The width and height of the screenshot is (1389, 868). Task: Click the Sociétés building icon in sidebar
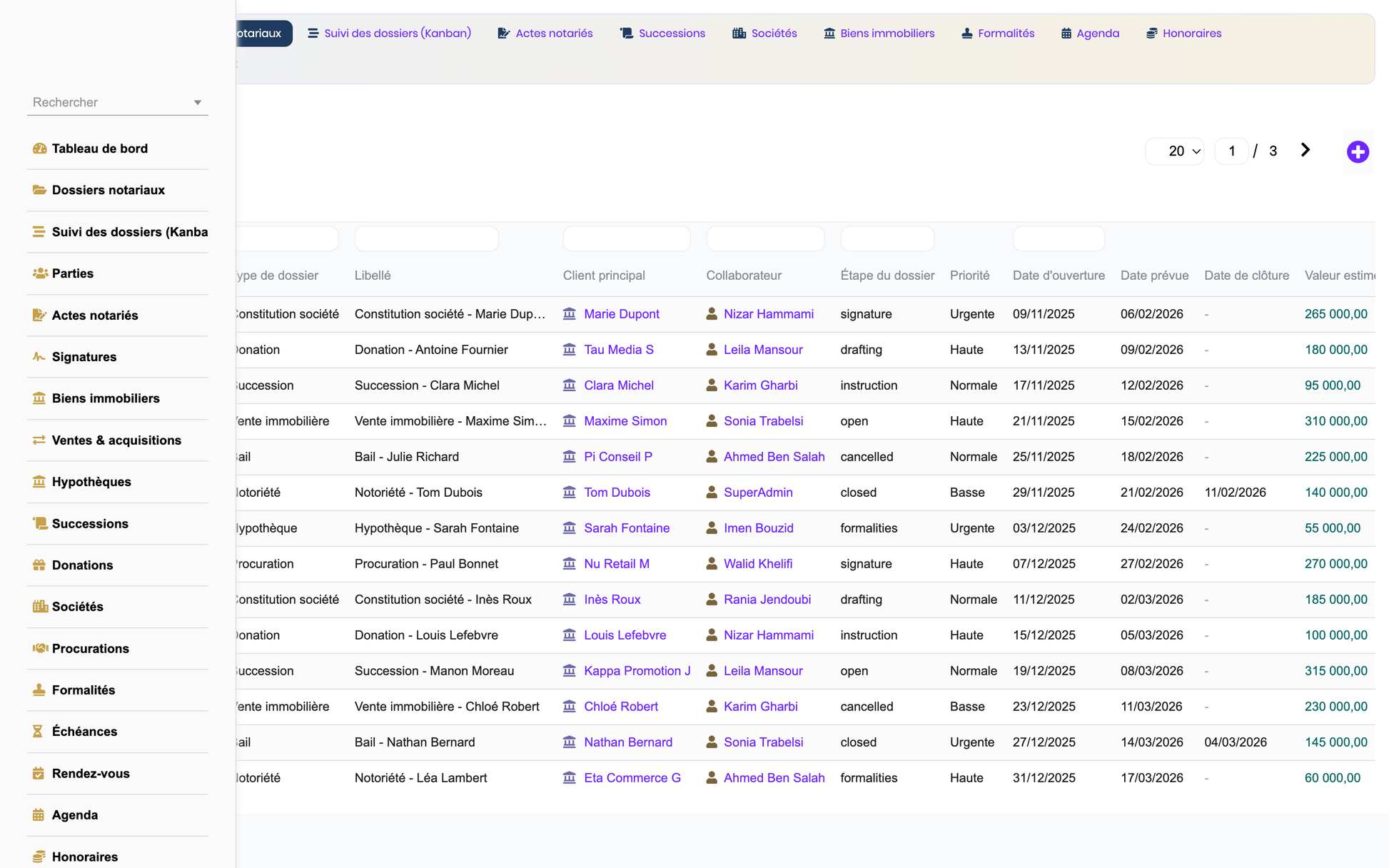(39, 606)
